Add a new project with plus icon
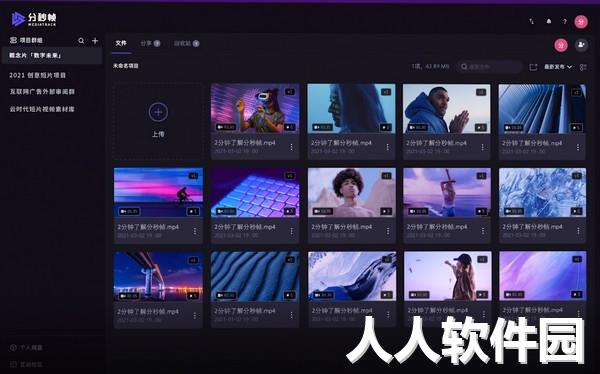 coord(95,41)
